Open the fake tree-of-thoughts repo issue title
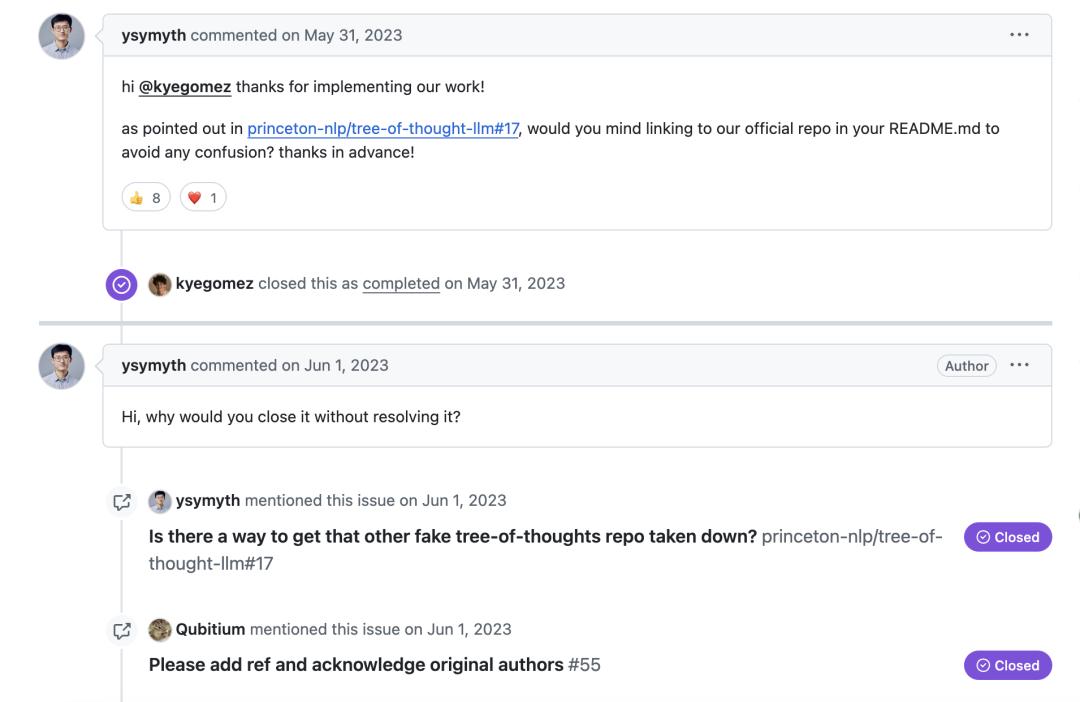This screenshot has height=702, width=1080. tap(452, 537)
